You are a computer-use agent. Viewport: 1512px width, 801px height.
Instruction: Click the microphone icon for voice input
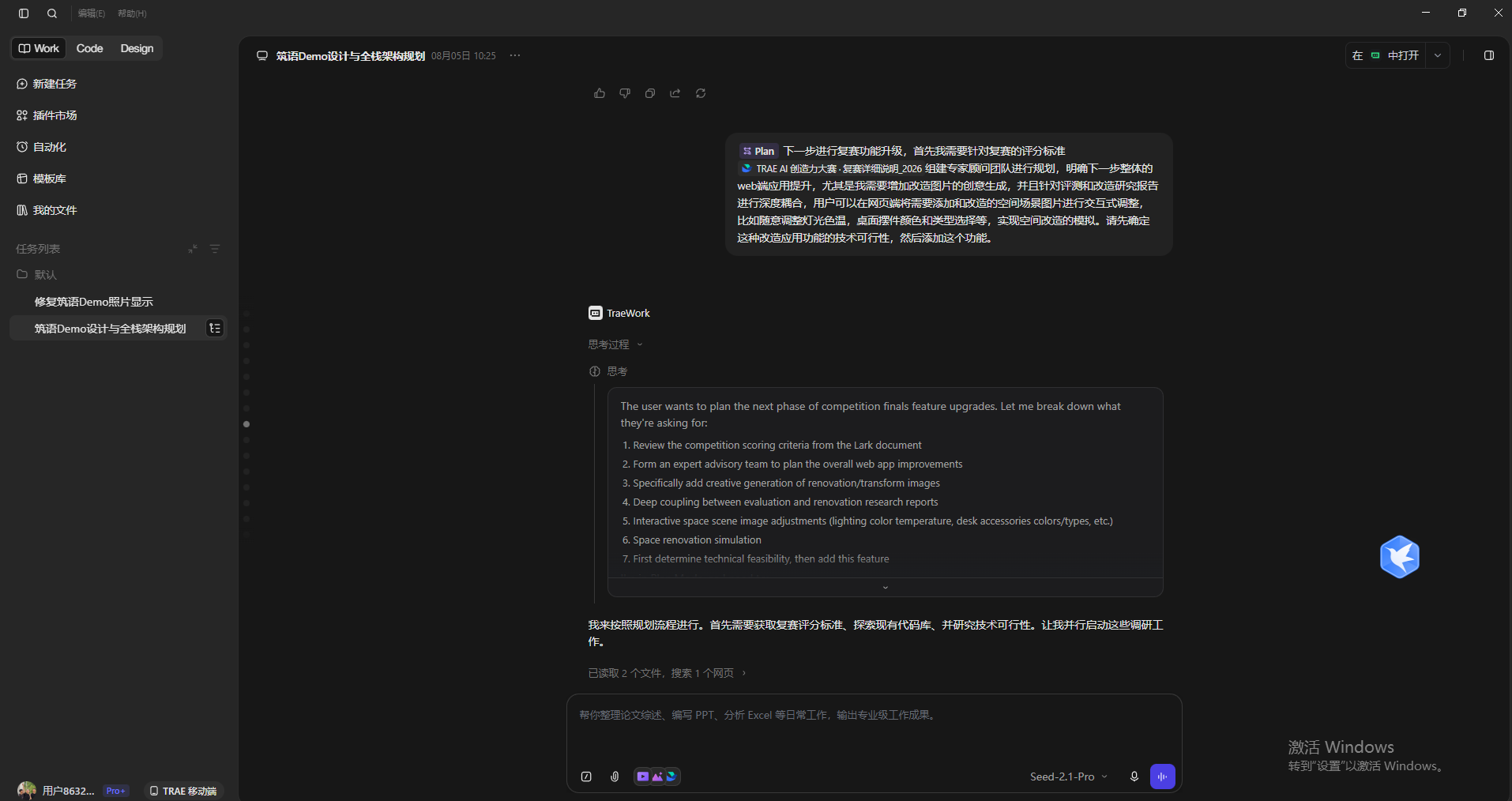tap(1134, 777)
